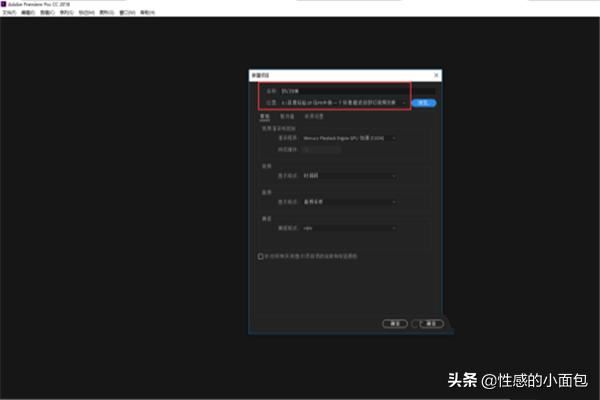Image resolution: width=600 pixels, height=400 pixels.
Task: Click the Premiere Pro app icon in title bar
Action: click(4, 4)
